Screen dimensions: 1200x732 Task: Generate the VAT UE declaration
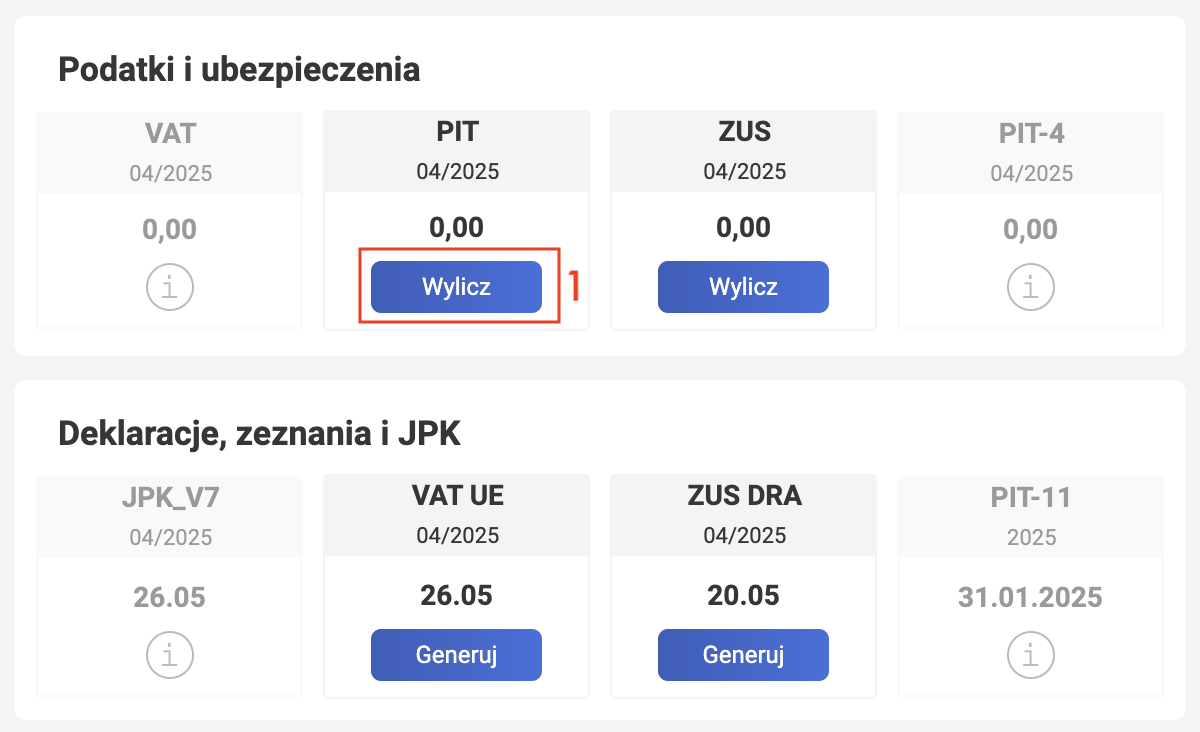(x=457, y=655)
